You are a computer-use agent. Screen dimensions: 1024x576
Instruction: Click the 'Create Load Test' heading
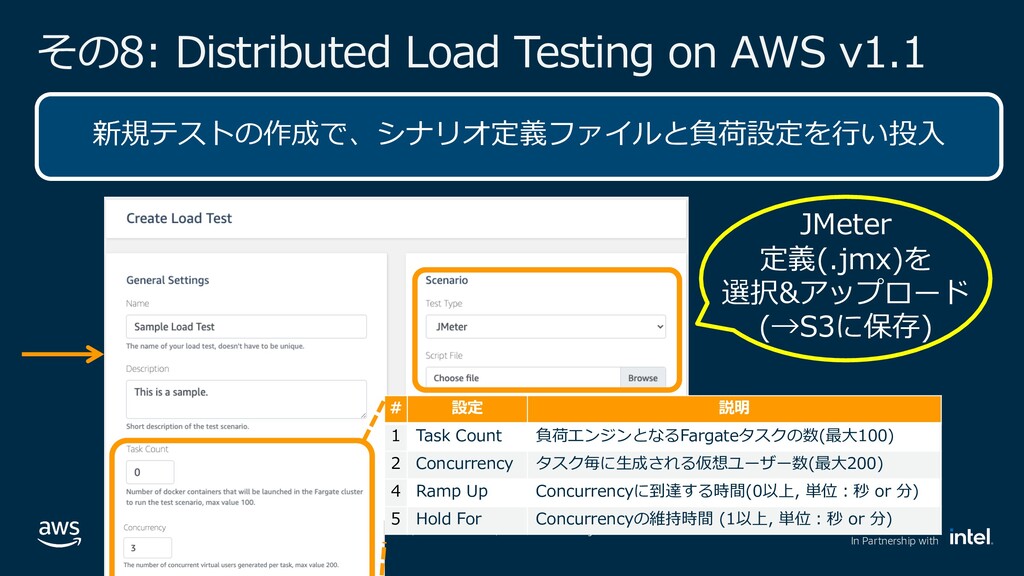tap(179, 218)
